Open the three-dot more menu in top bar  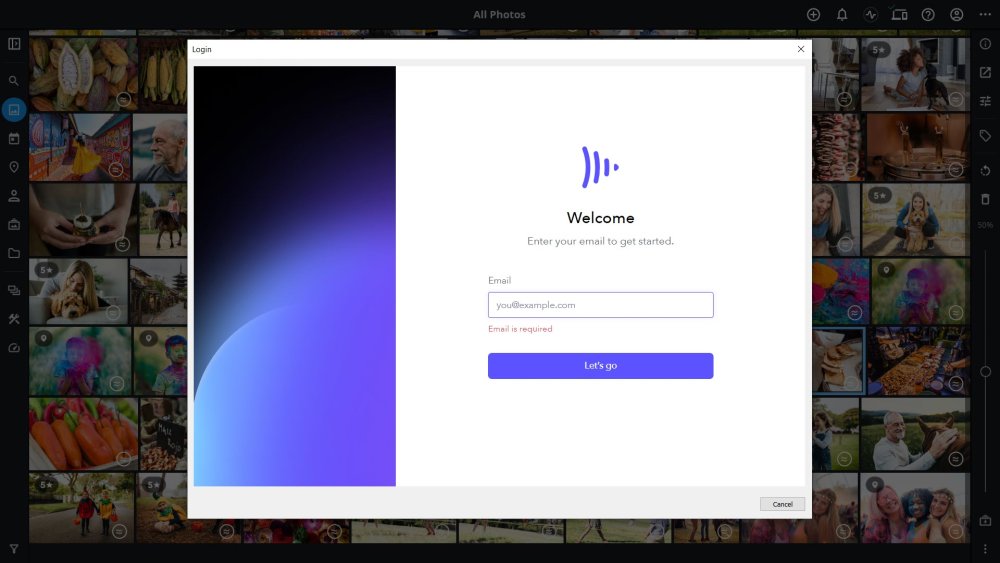[985, 15]
